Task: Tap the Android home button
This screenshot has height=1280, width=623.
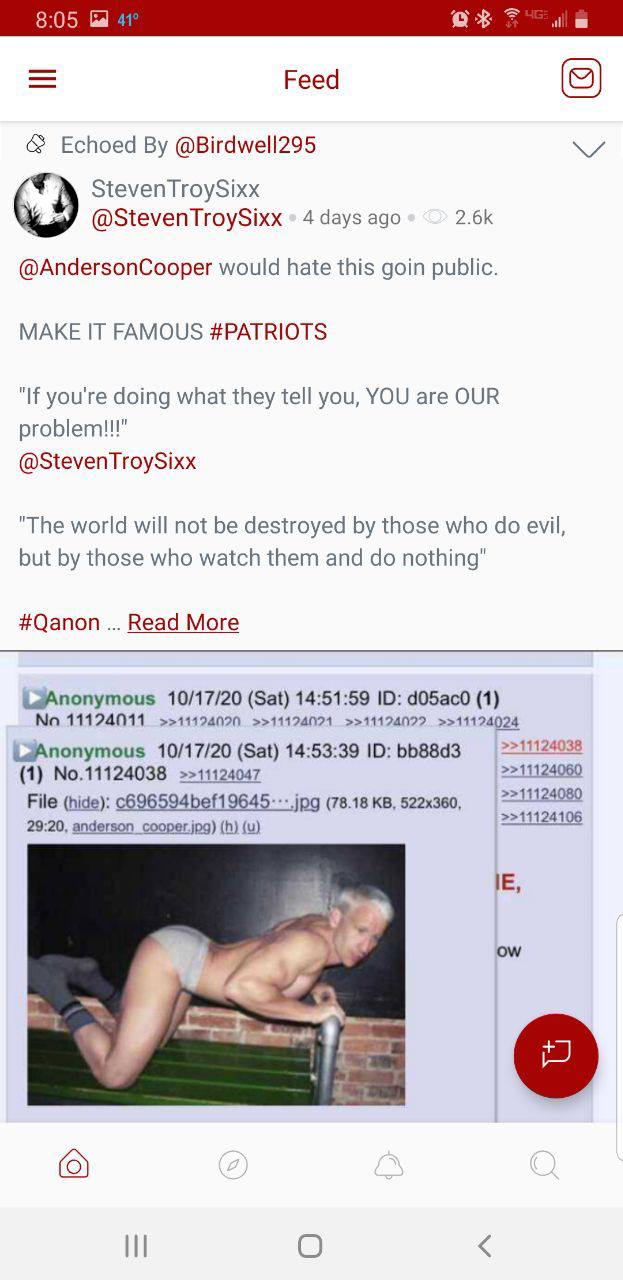Action: (310, 1245)
